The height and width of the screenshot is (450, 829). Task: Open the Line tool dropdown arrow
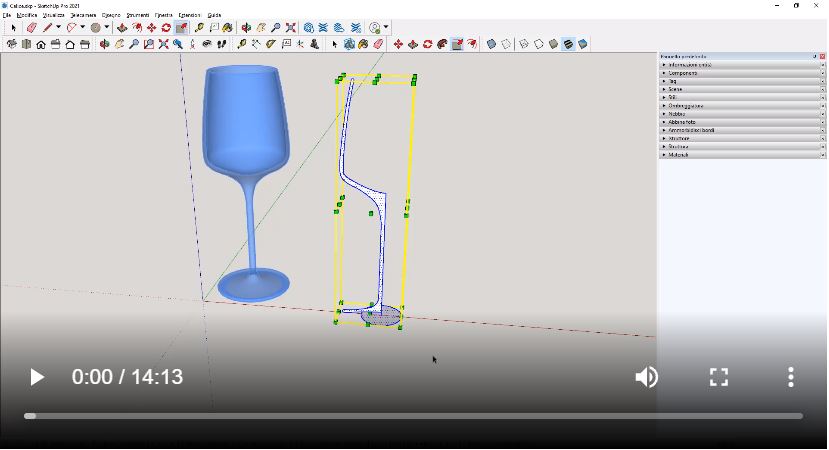(58, 27)
